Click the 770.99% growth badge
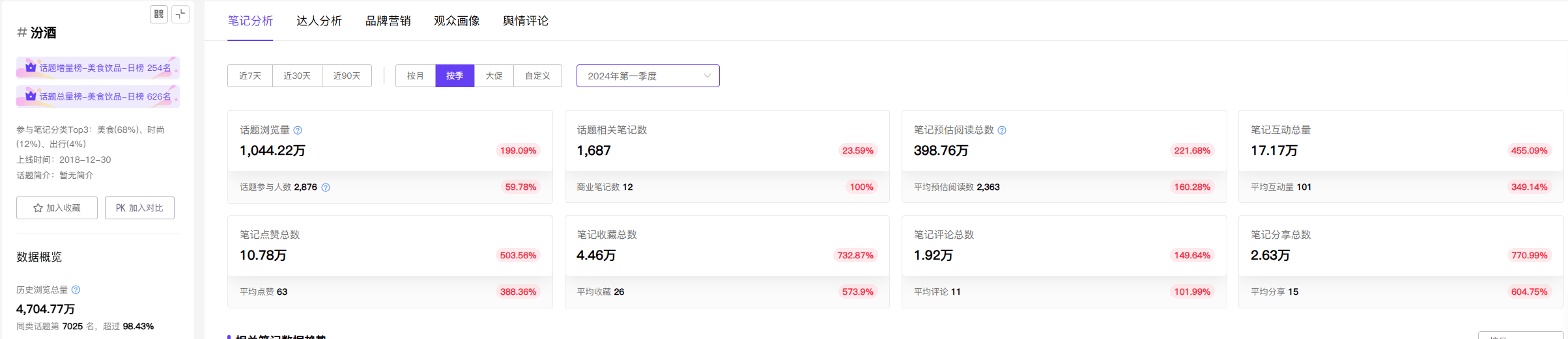The image size is (1568, 339). click(1529, 256)
